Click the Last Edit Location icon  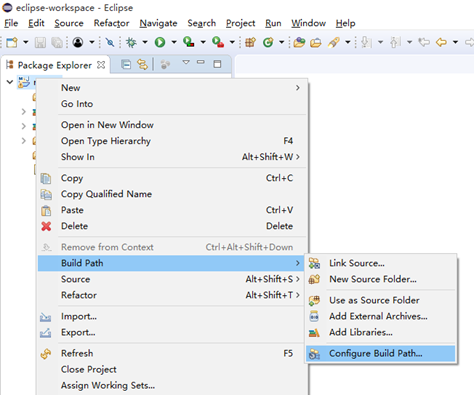424,42
